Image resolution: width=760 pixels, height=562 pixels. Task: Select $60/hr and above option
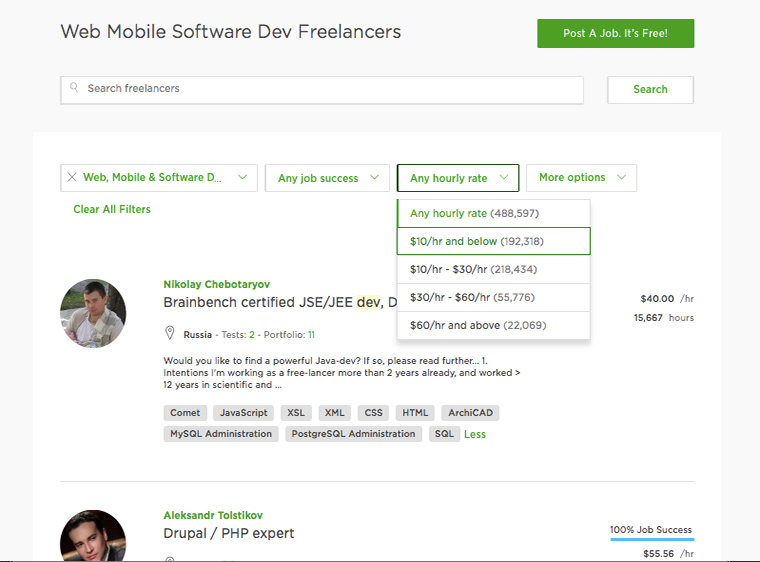[x=493, y=325]
